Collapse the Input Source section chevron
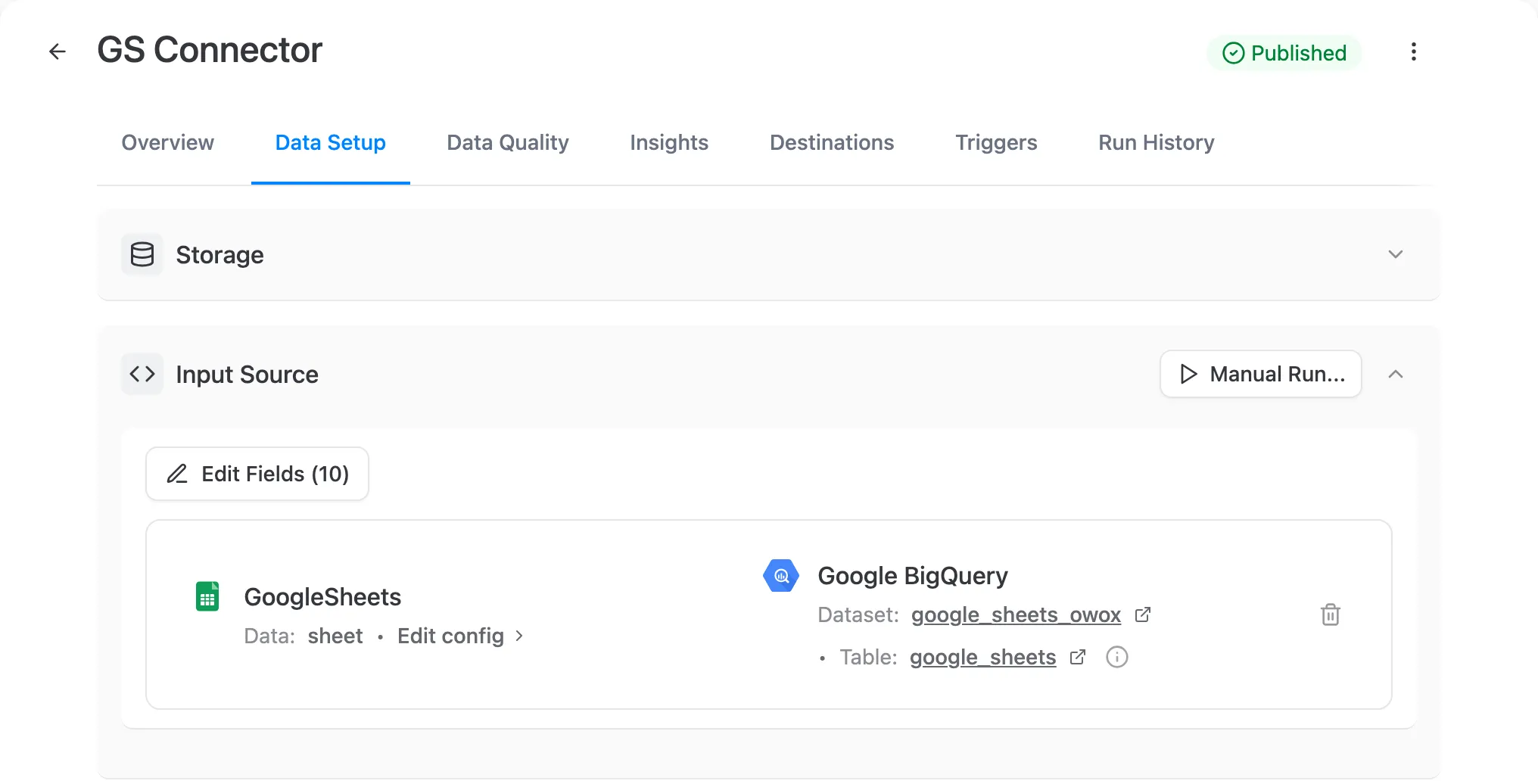 pos(1396,374)
